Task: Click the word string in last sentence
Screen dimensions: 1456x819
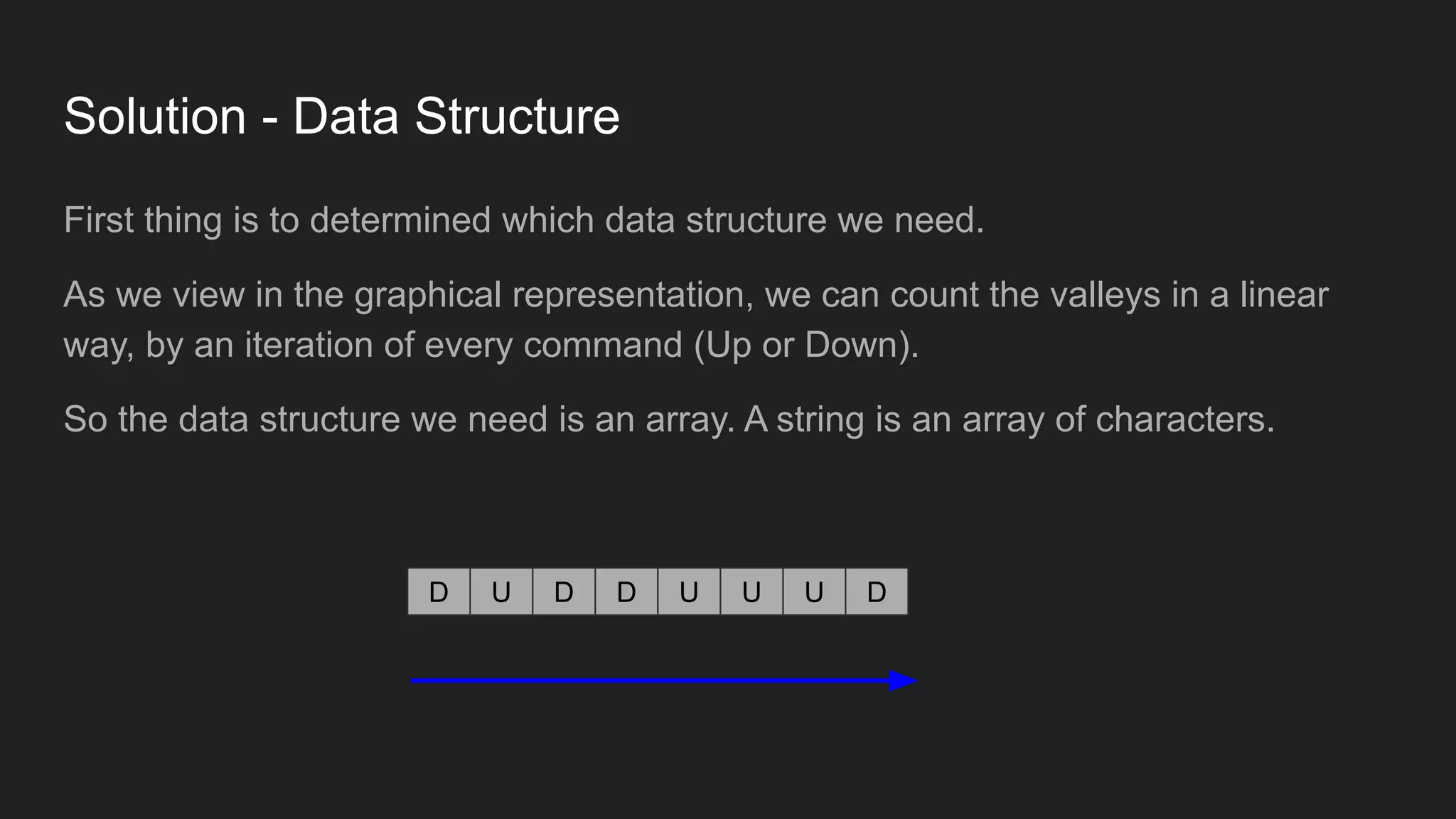Action: click(820, 419)
